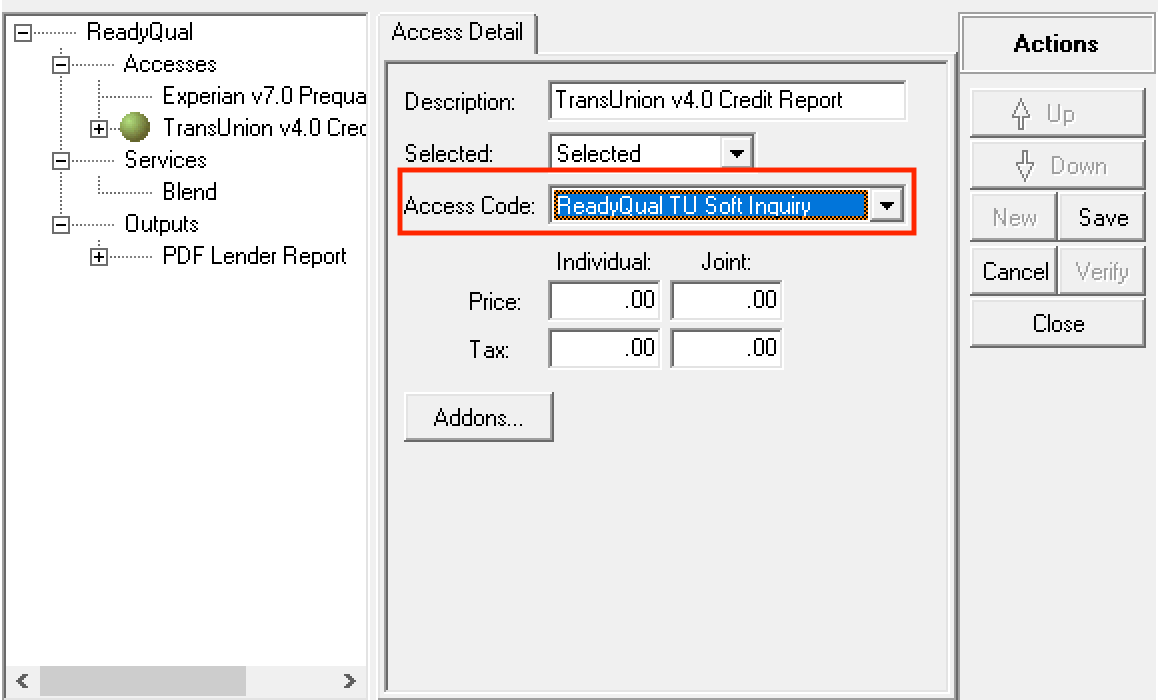Click the tree scrollbar right arrow

coord(349,681)
